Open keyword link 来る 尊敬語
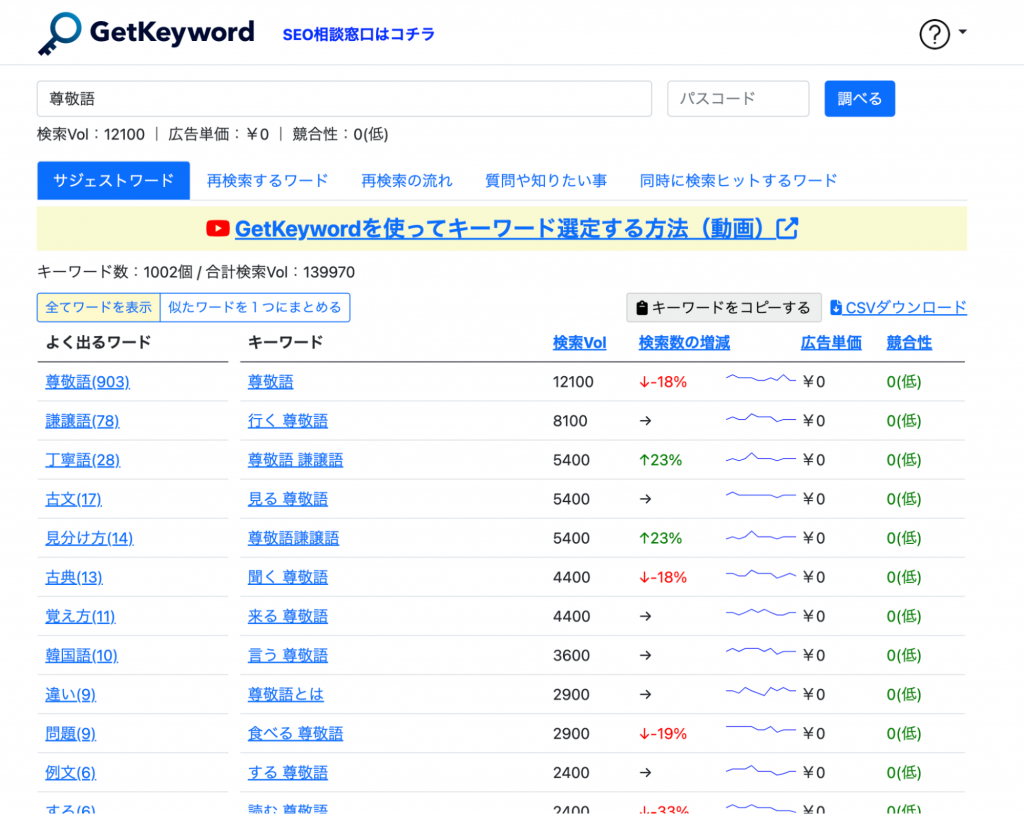 point(287,616)
